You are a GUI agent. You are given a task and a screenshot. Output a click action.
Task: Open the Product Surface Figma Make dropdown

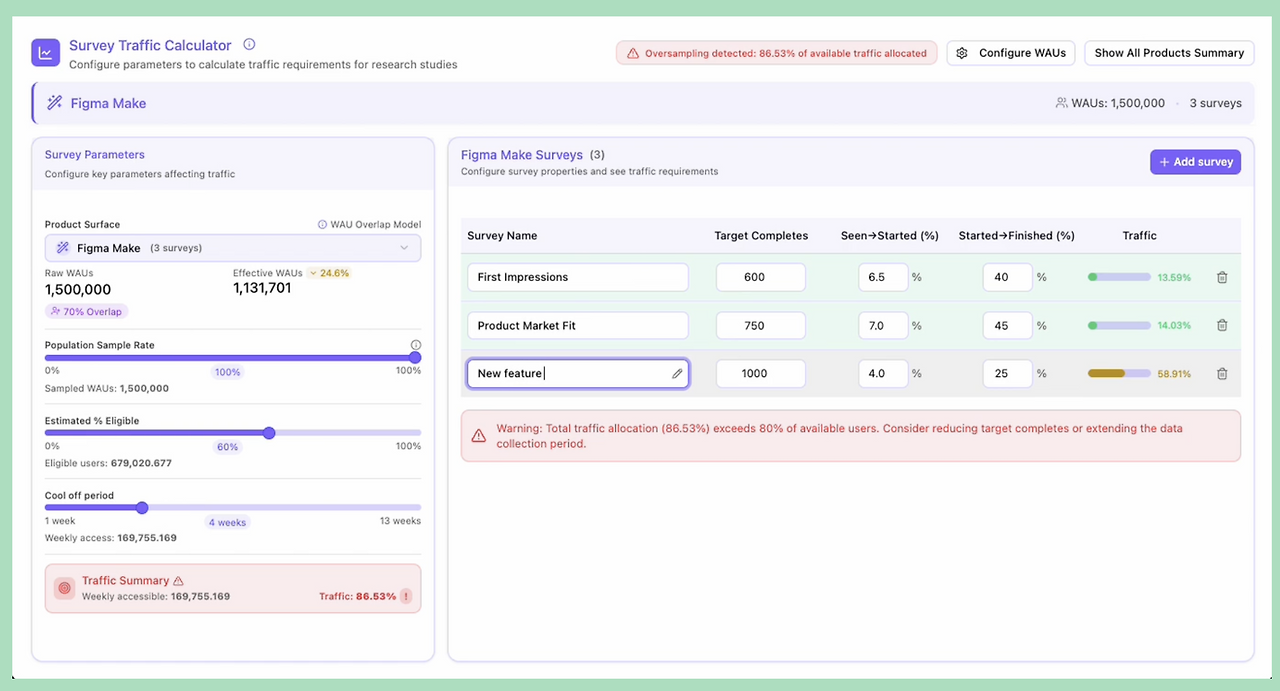tap(233, 248)
